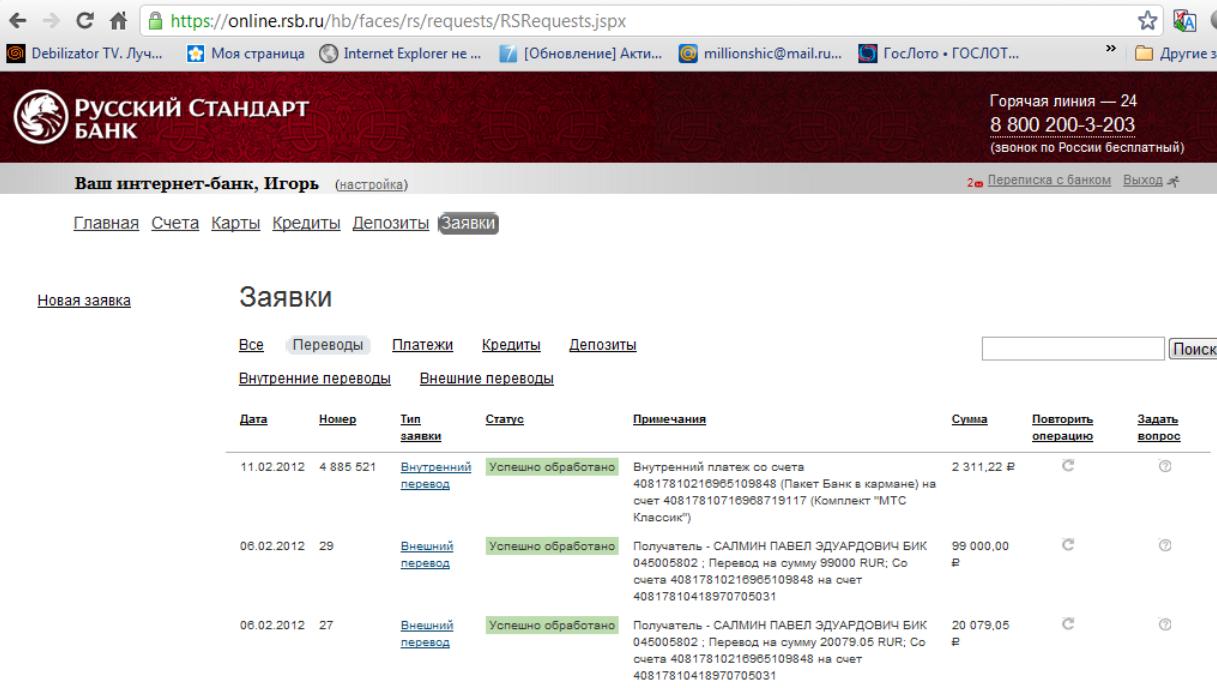Click date 11.02.2012 cell
Image resolution: width=1217 pixels, height=688 pixels.
273,467
